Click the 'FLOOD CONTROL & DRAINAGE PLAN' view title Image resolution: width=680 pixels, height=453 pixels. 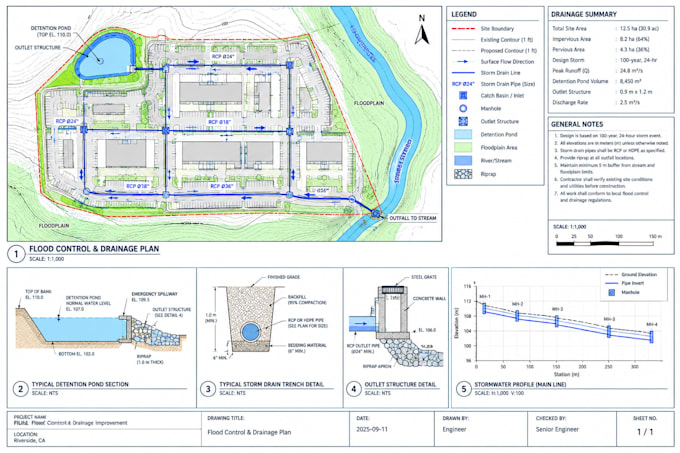click(94, 249)
